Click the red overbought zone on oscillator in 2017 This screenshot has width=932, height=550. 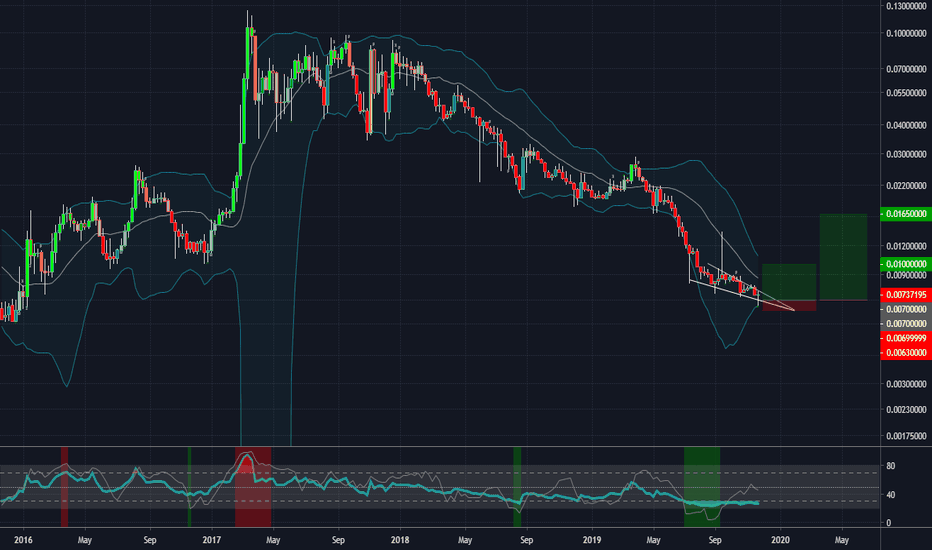253,486
